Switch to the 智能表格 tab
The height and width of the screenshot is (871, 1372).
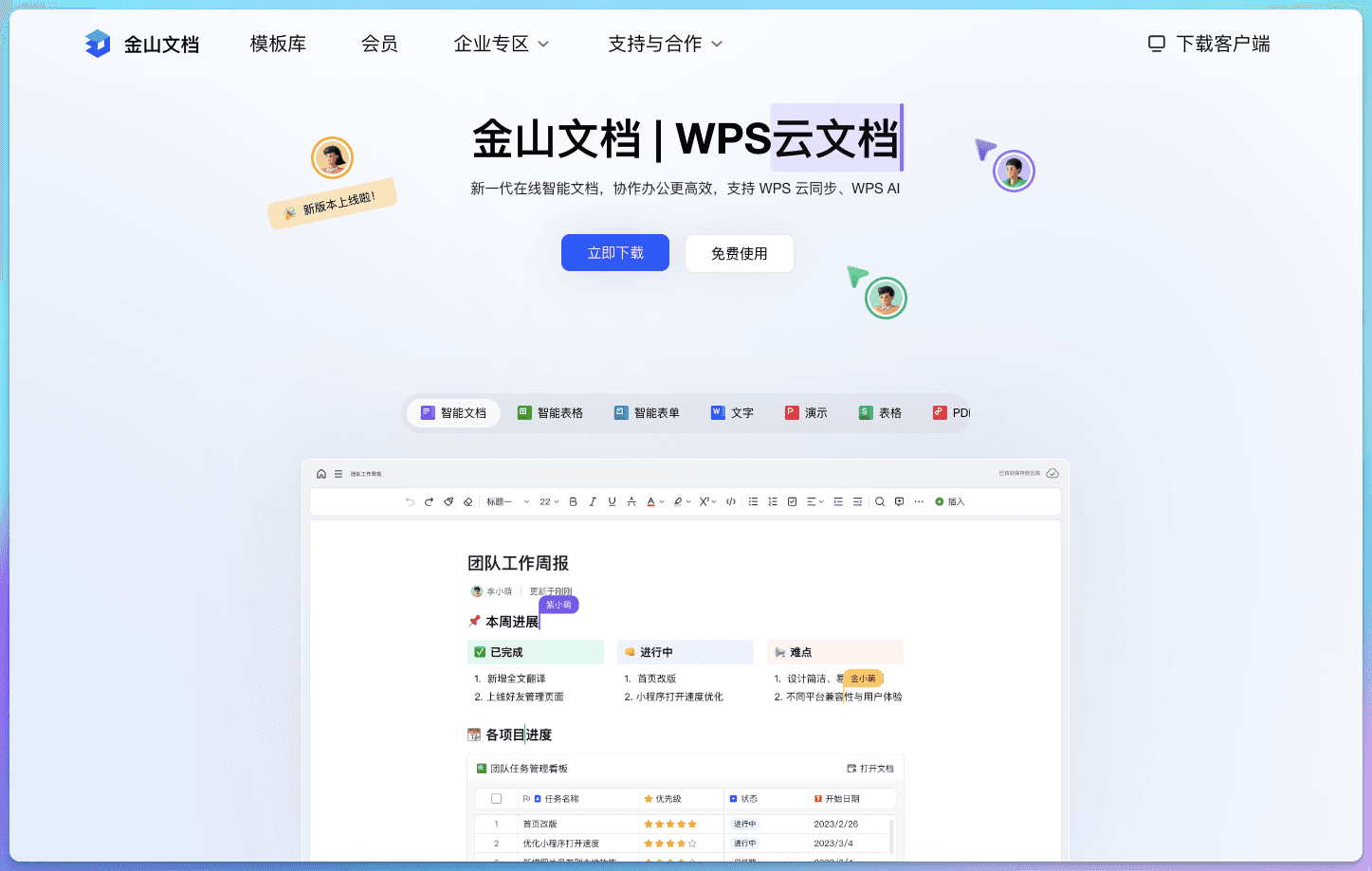(x=550, y=413)
